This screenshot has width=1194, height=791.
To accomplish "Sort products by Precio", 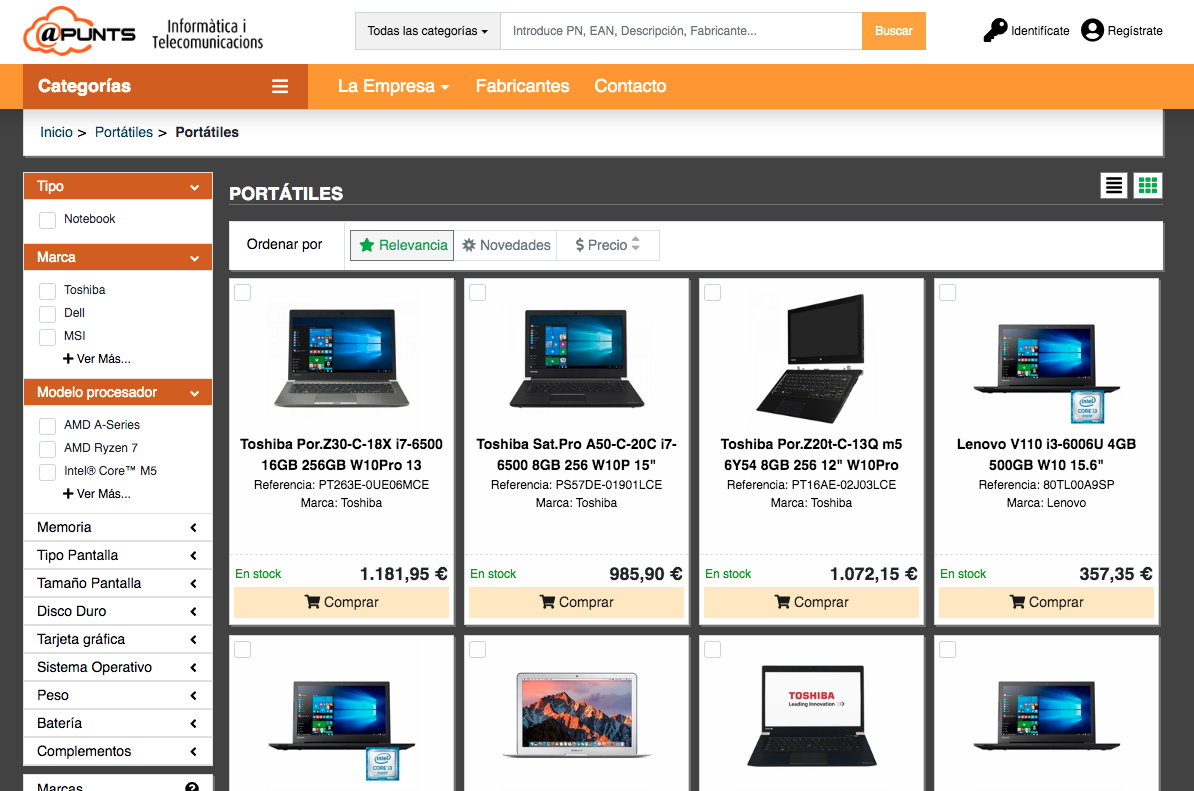I will (x=608, y=245).
